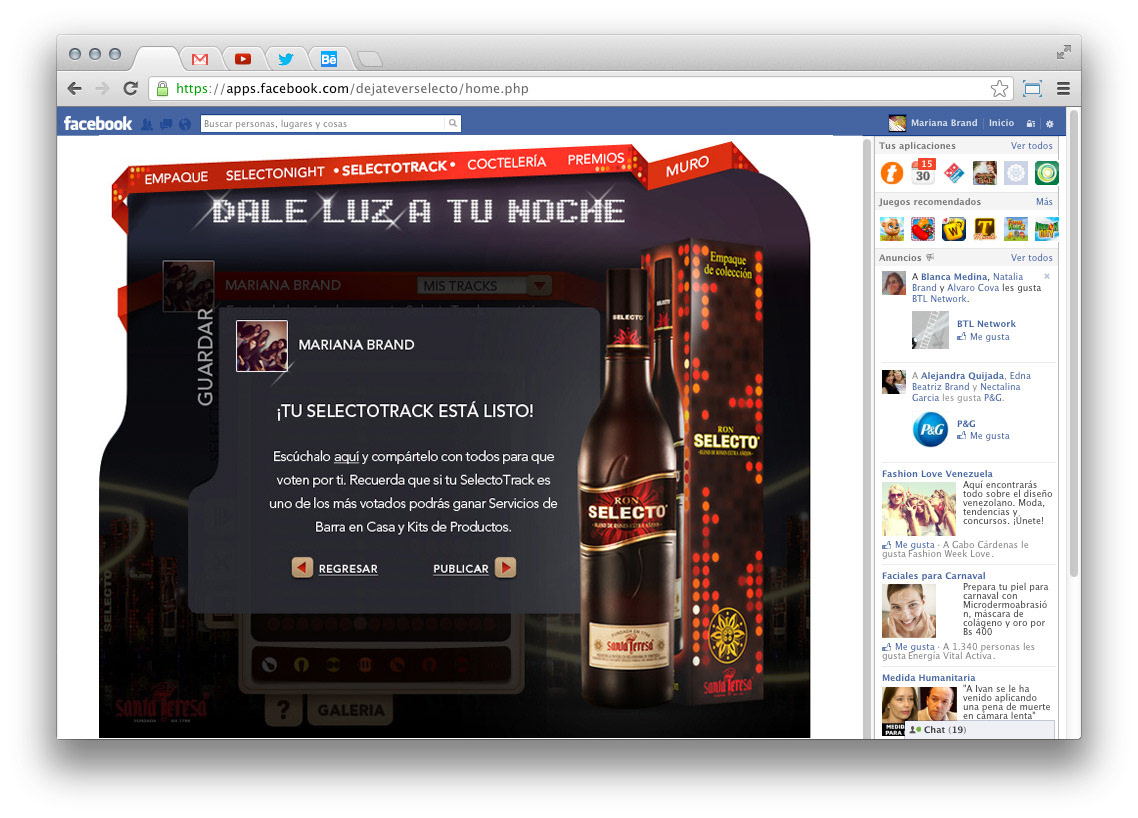Bookmark page with the star icon

tap(999, 89)
